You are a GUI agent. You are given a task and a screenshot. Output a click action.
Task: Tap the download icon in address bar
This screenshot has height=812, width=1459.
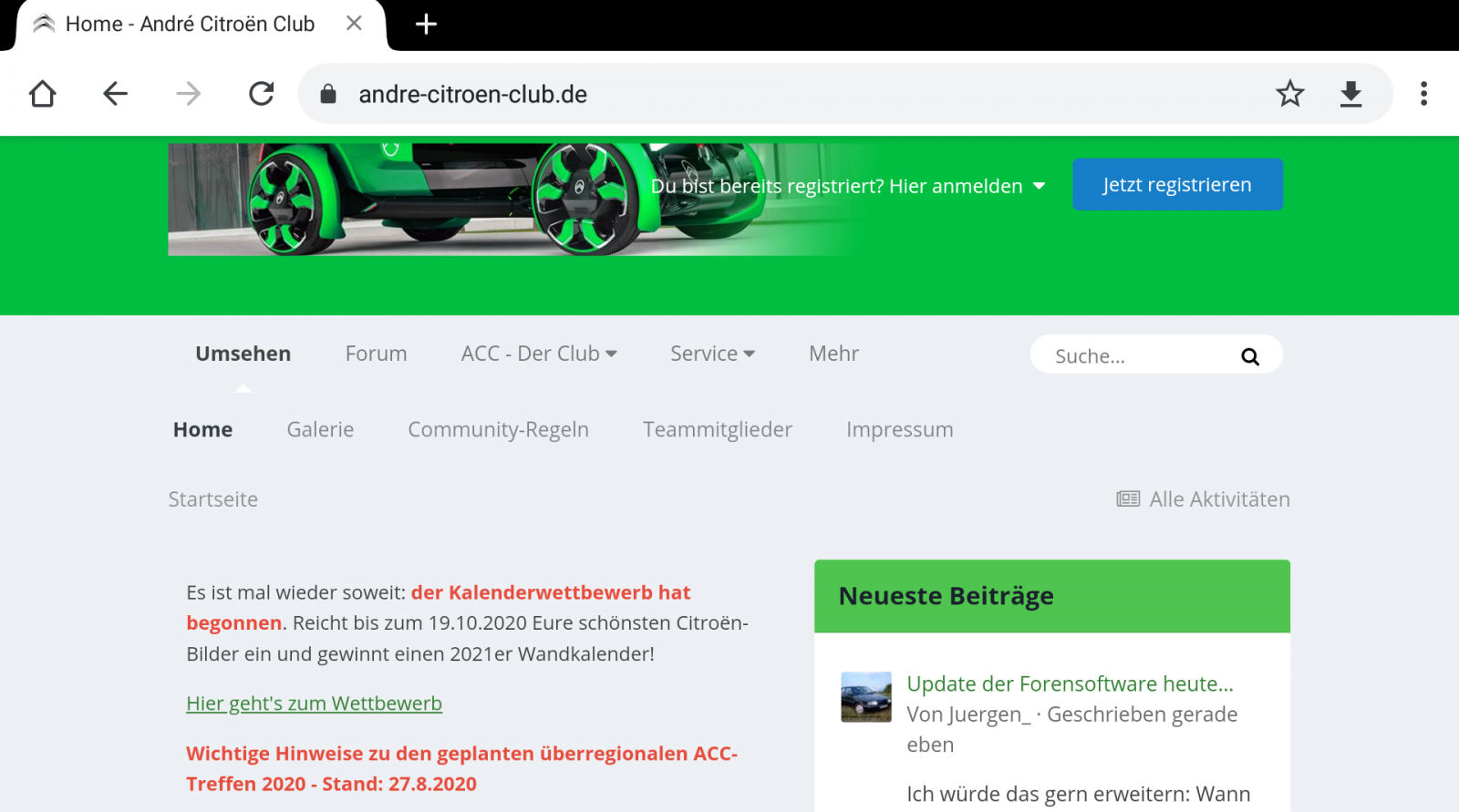tap(1350, 94)
